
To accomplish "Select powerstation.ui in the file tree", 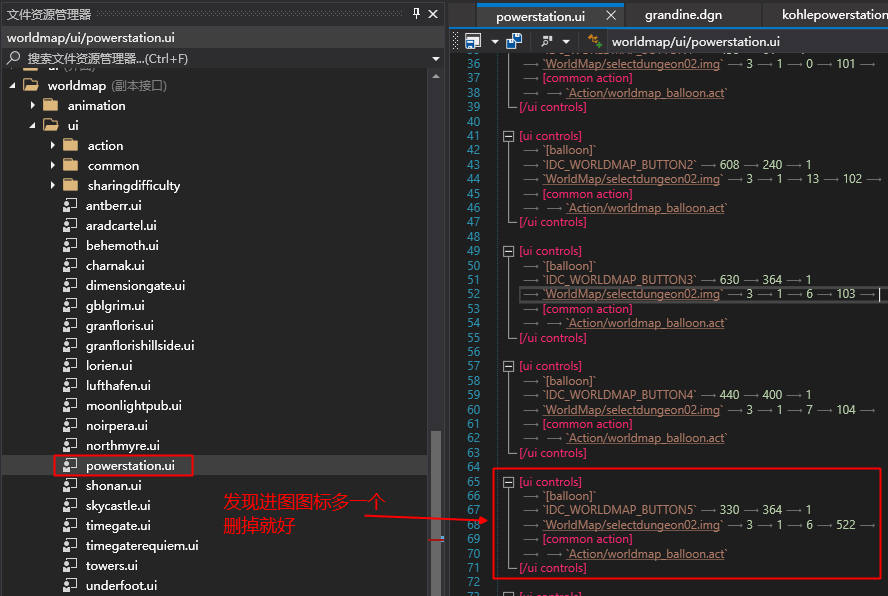I will 130,466.
